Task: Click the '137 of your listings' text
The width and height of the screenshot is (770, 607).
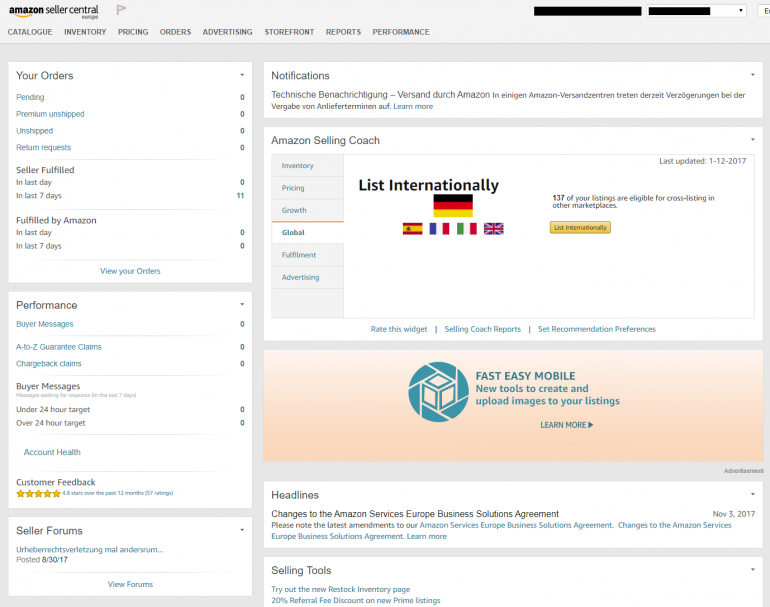Action: click(x=633, y=201)
